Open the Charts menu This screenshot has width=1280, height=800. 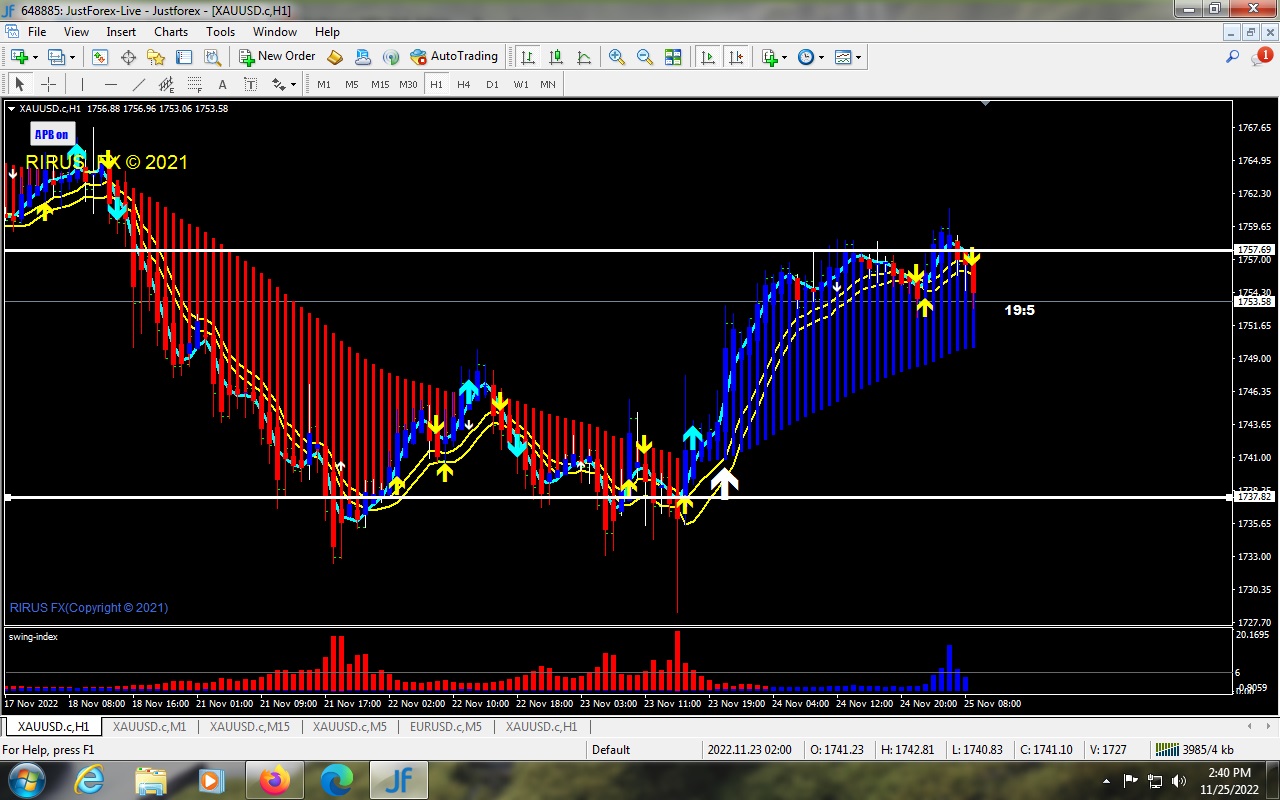point(171,32)
